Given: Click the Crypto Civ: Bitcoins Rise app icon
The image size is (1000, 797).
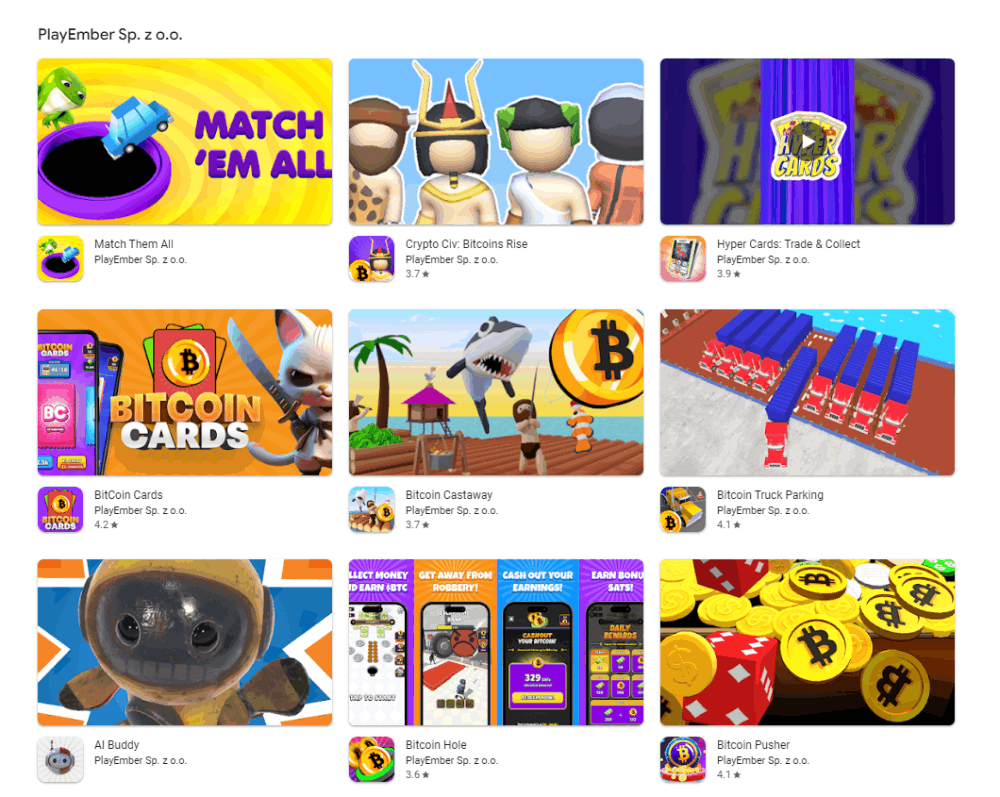Looking at the screenshot, I should [372, 259].
